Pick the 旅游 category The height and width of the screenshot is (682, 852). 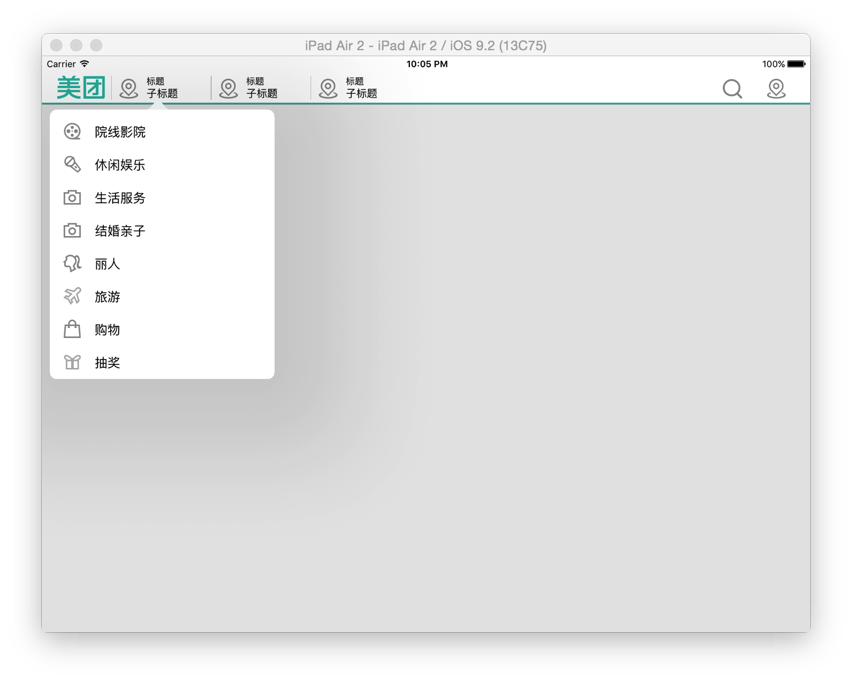tap(162, 297)
